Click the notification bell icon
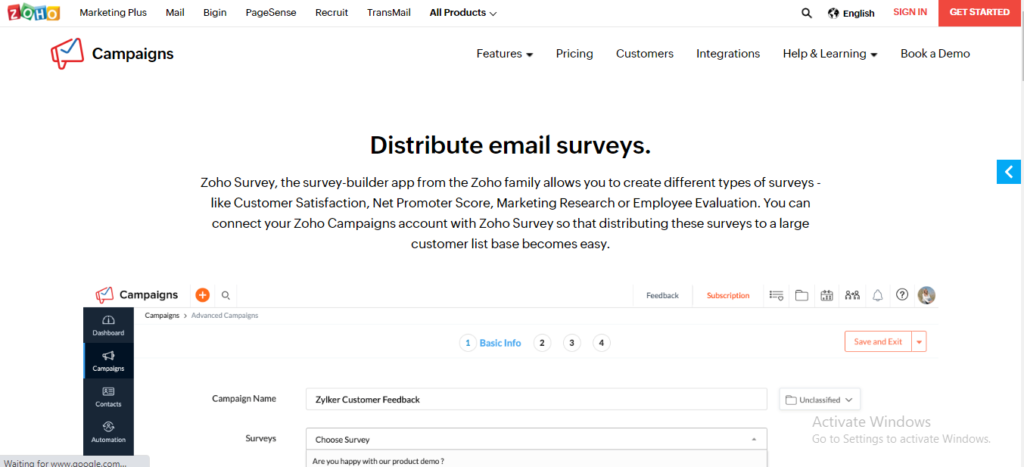The width and height of the screenshot is (1024, 467). (x=878, y=295)
